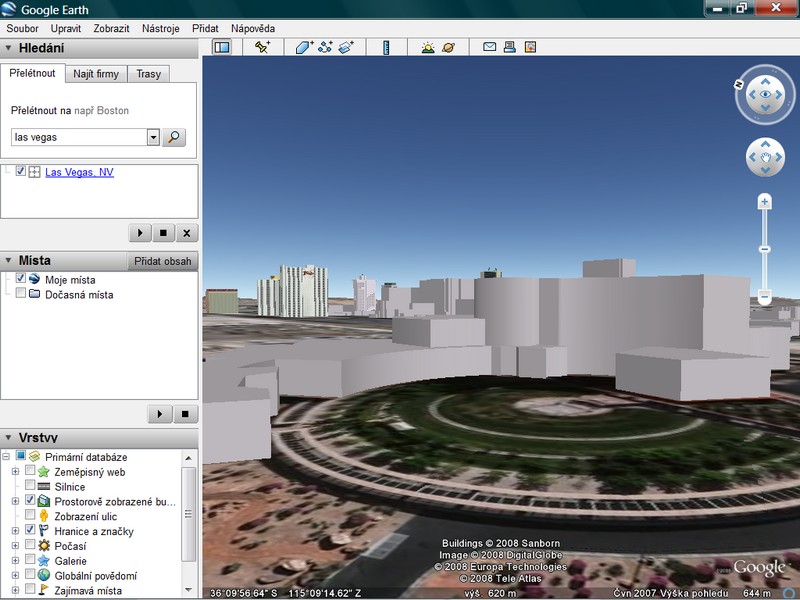Check the Dočasná místa checkbox

pyautogui.click(x=20, y=293)
